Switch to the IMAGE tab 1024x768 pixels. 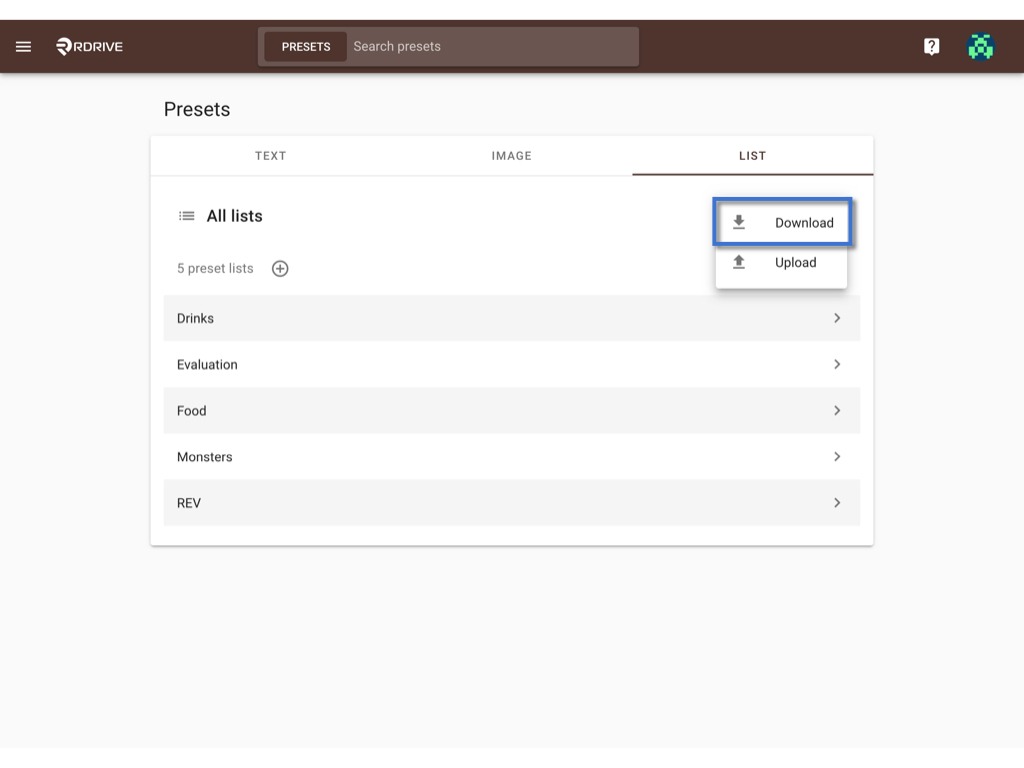511,156
